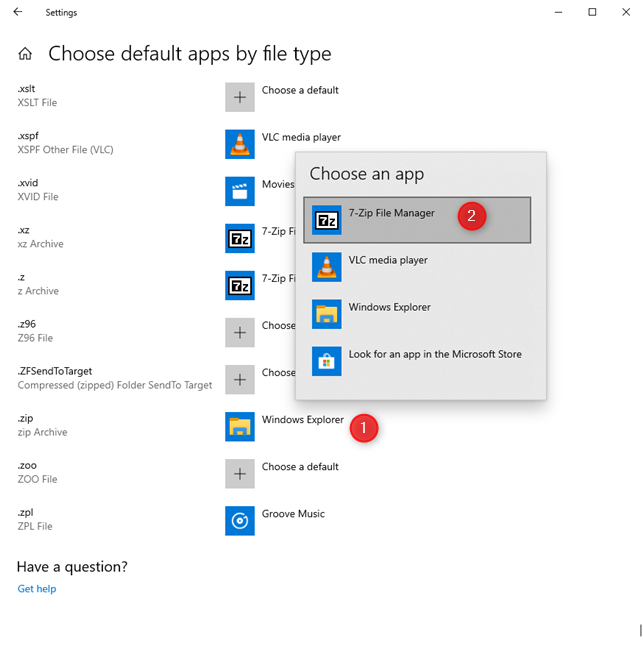Select Windows Explorer in popup list
This screenshot has height=648, width=643.
pos(417,314)
